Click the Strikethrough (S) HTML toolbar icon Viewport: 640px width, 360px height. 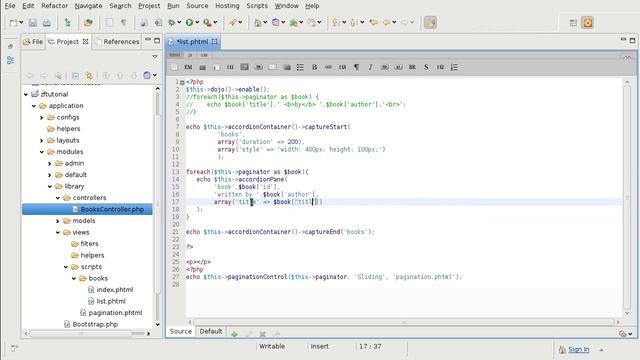click(426, 67)
